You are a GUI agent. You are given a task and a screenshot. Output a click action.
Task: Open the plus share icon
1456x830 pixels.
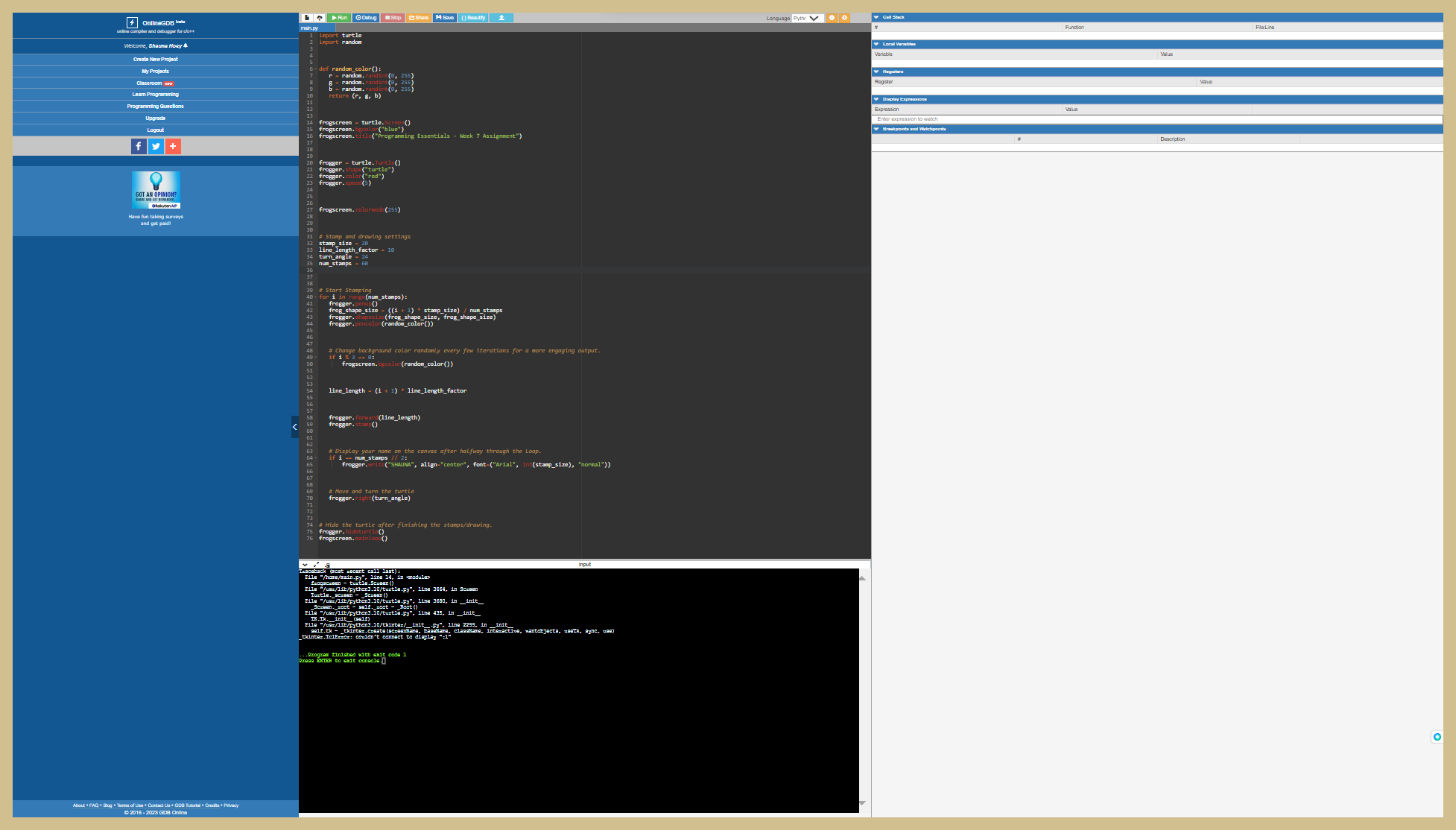[x=173, y=146]
